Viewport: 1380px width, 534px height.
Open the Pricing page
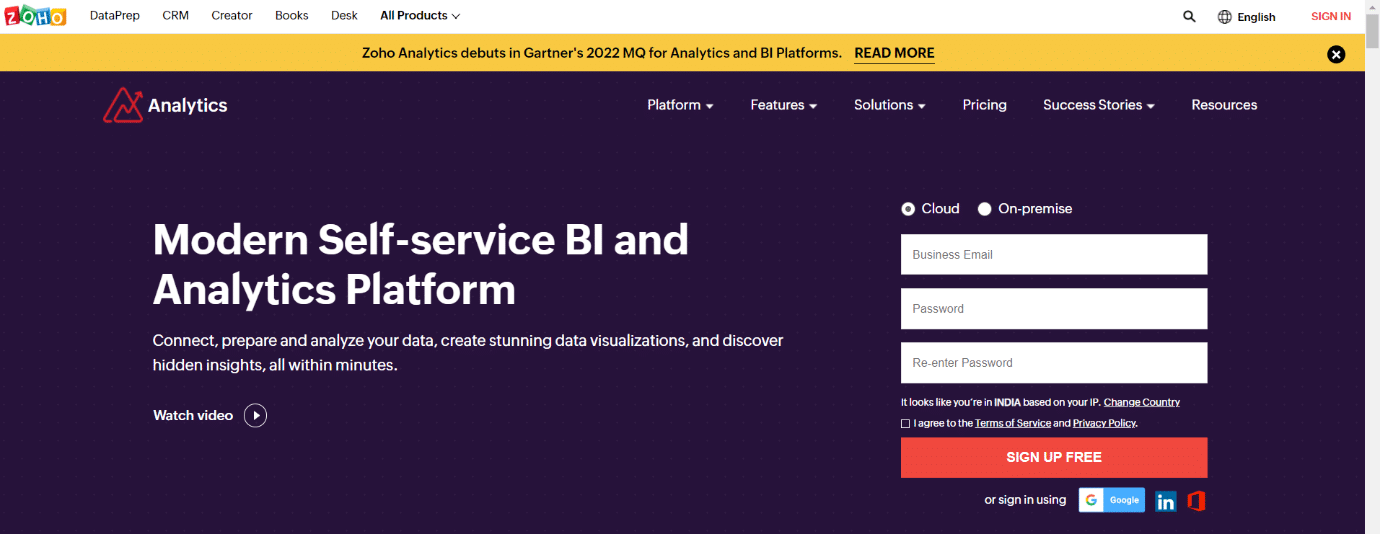pos(985,105)
